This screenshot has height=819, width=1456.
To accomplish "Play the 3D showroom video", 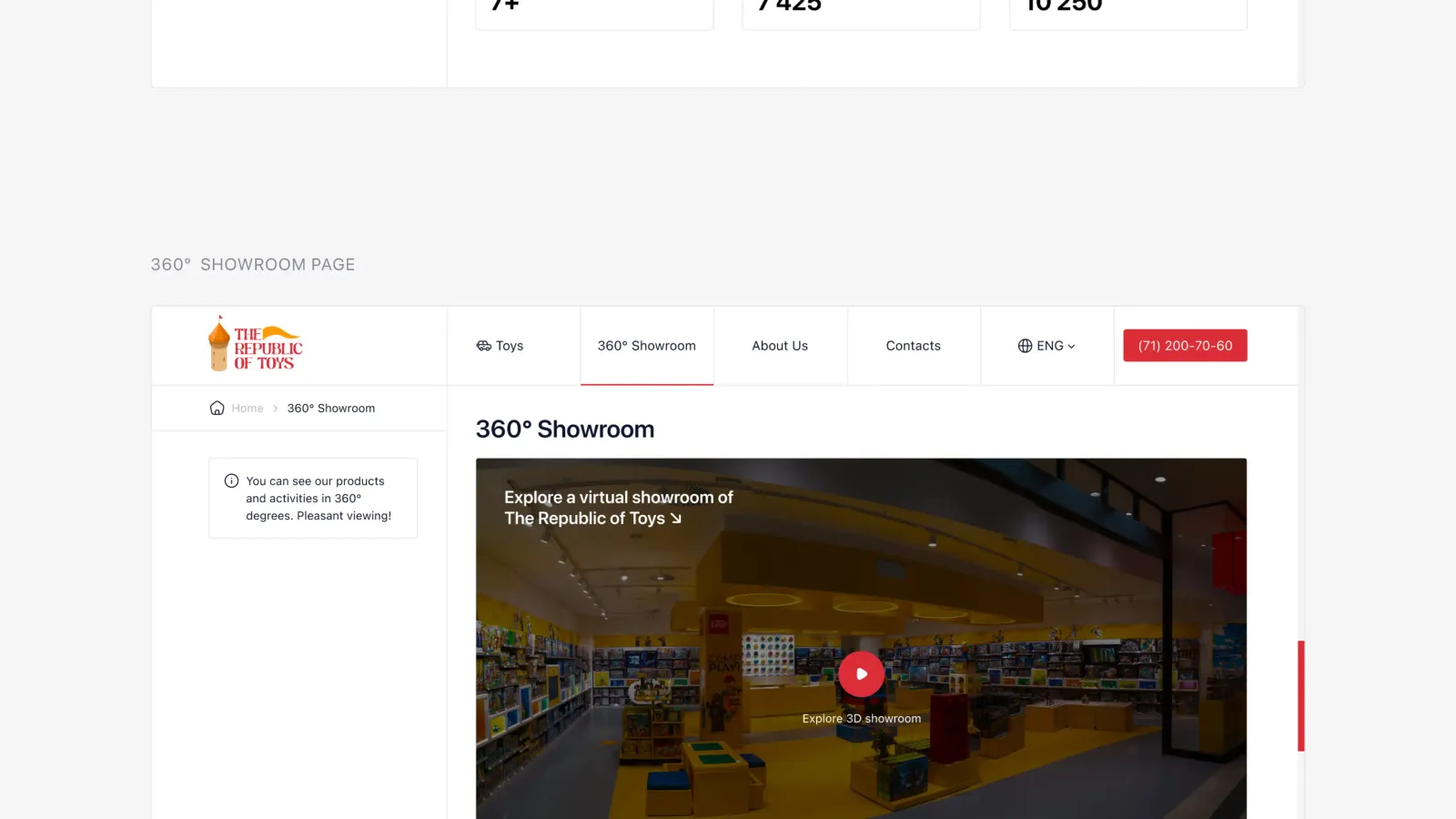I will 861,674.
